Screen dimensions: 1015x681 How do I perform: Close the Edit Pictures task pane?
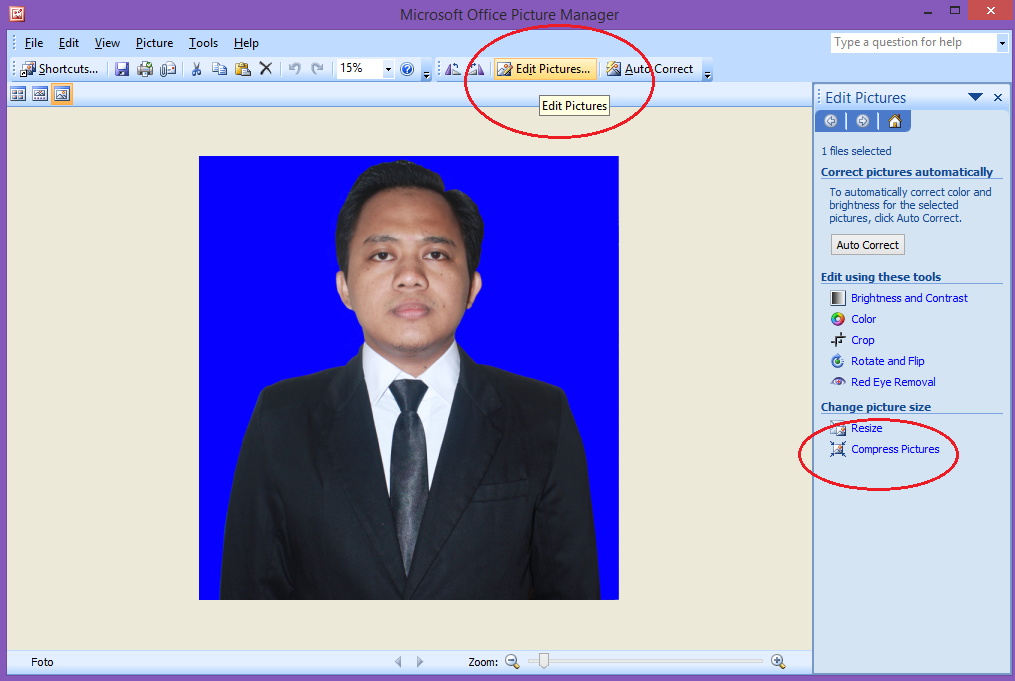click(x=998, y=98)
